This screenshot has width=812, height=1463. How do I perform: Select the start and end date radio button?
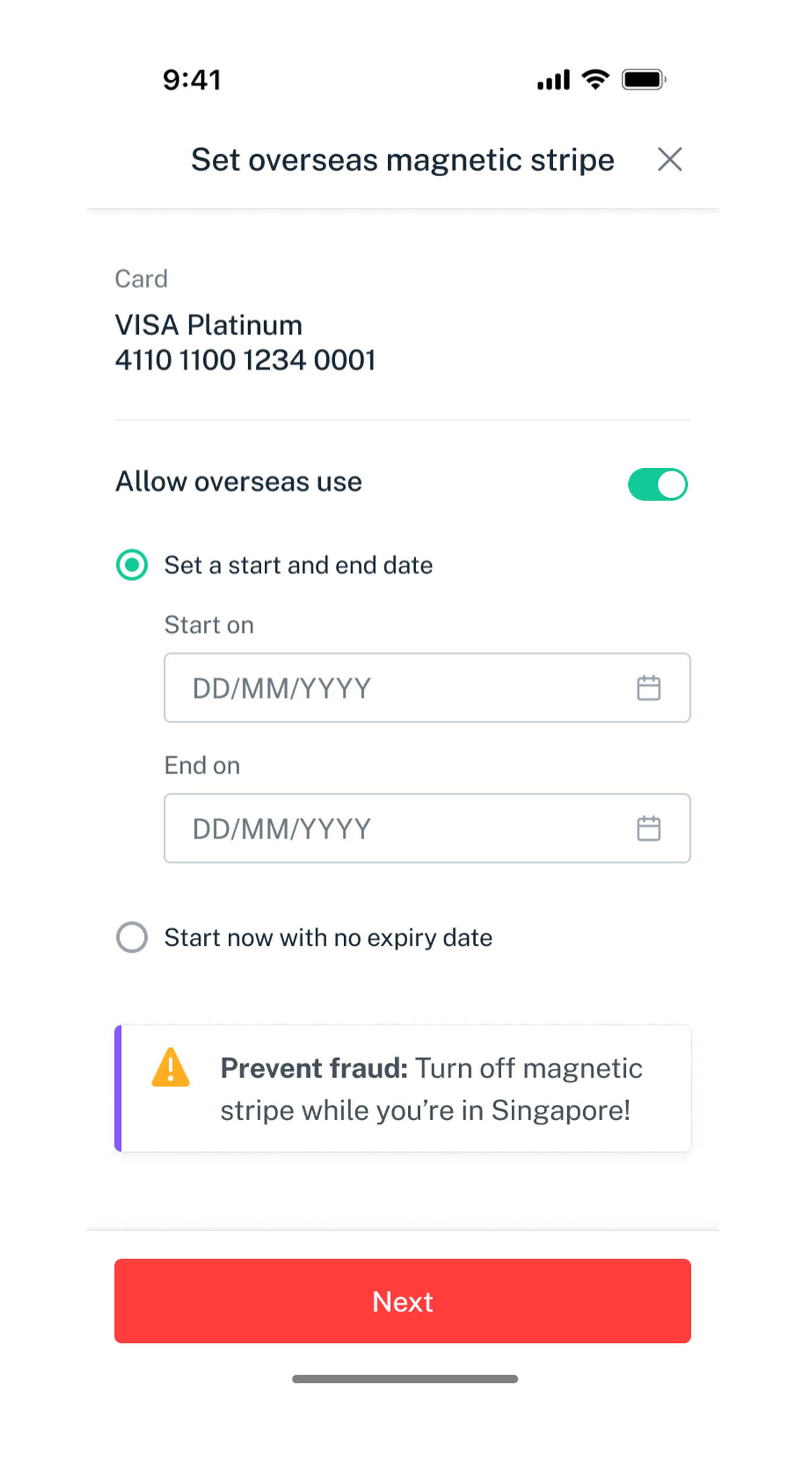132,565
